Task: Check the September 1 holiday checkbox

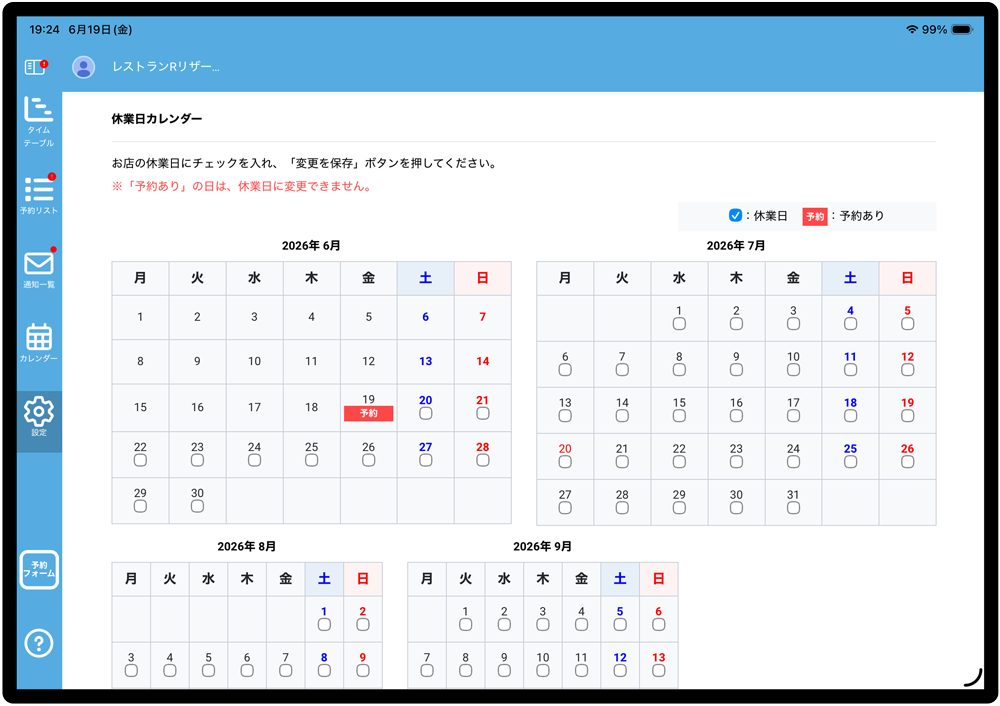Action: coord(466,624)
